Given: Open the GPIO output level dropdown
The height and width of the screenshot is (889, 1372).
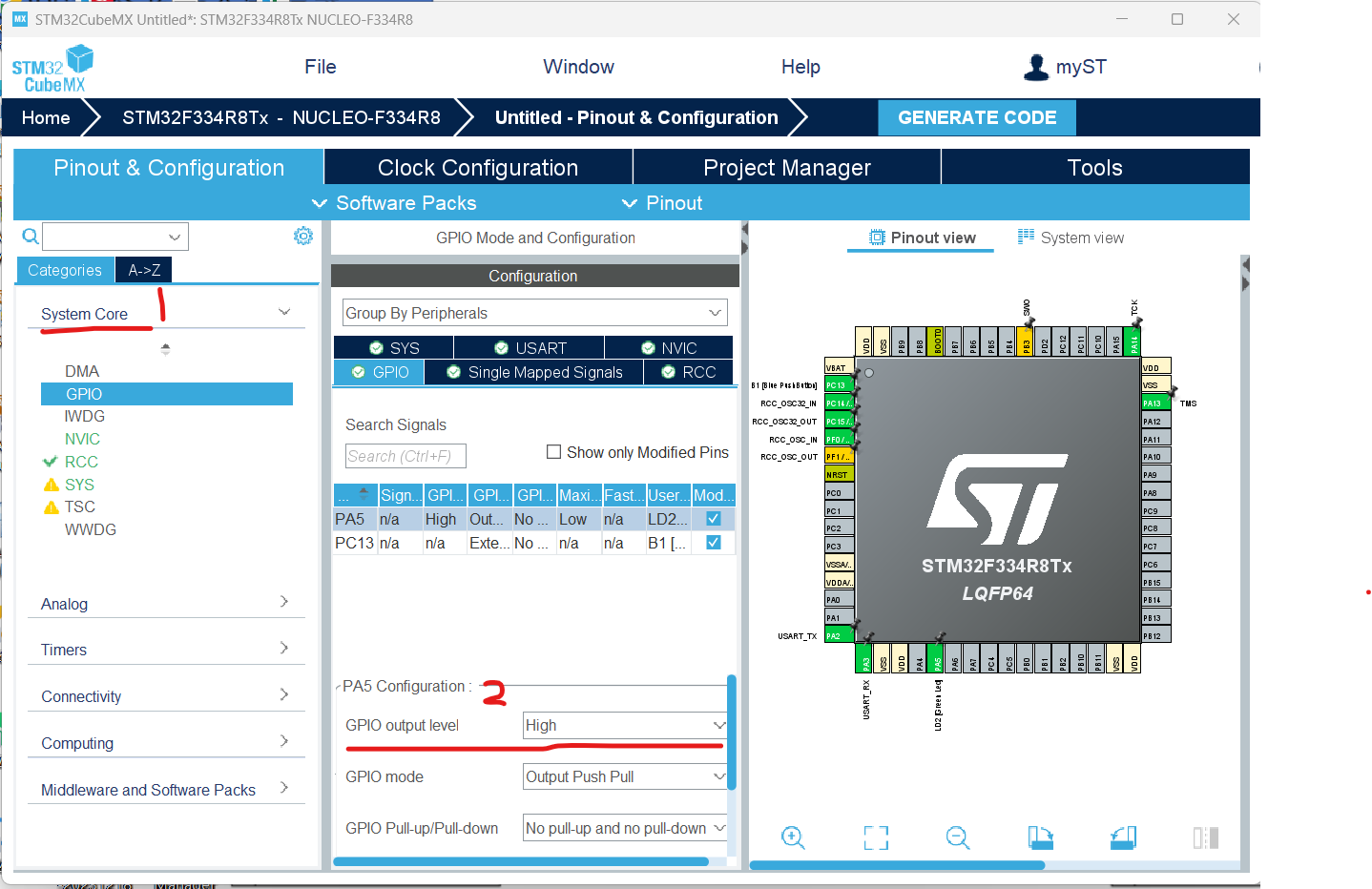Looking at the screenshot, I should click(x=625, y=725).
